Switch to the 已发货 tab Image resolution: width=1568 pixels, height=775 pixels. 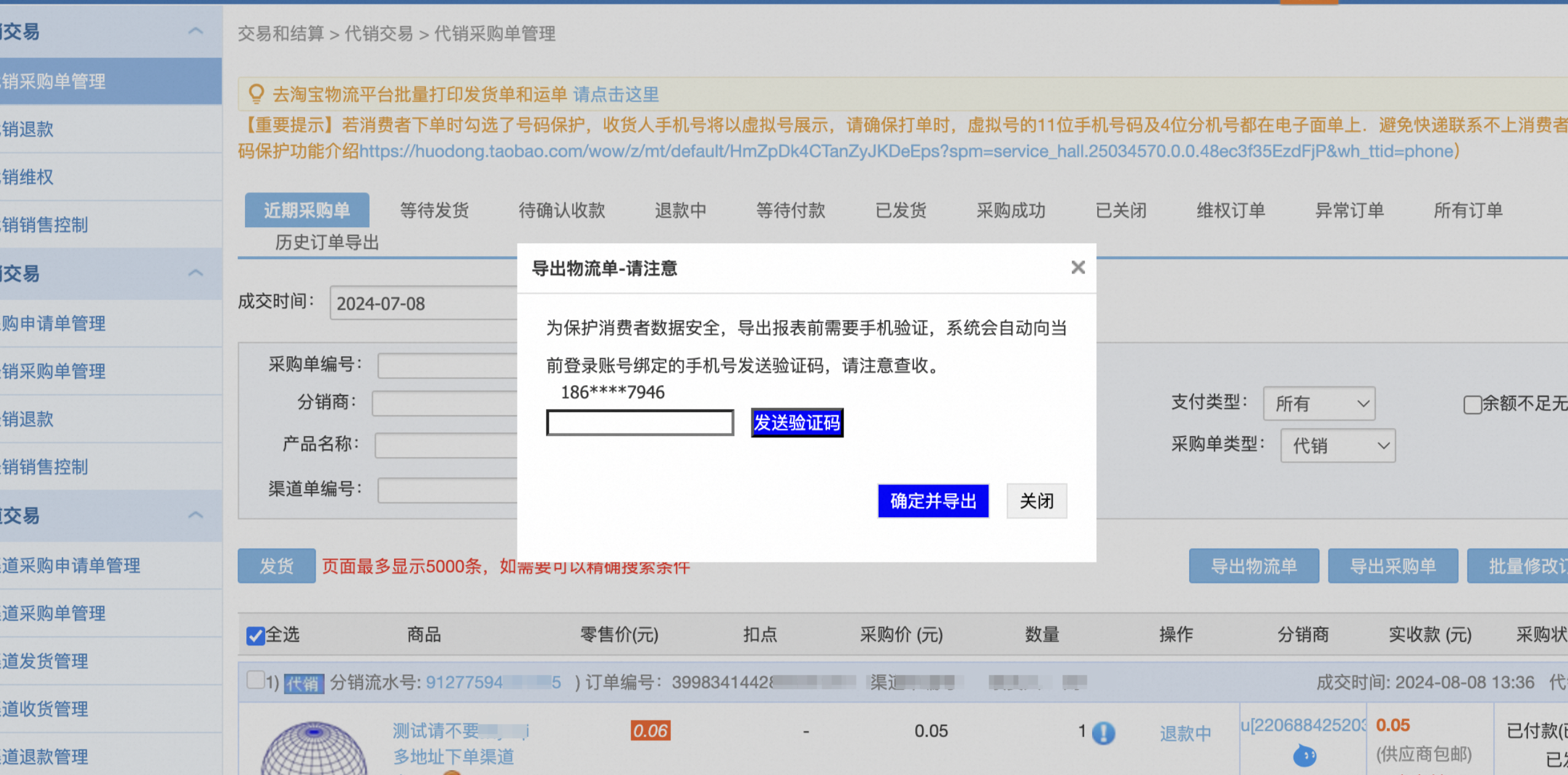coord(901,210)
